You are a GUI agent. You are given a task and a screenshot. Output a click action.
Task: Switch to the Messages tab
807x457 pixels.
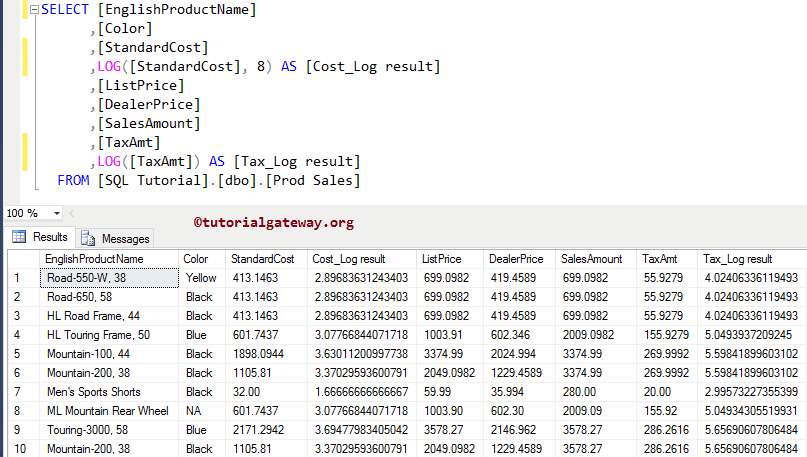(115, 238)
